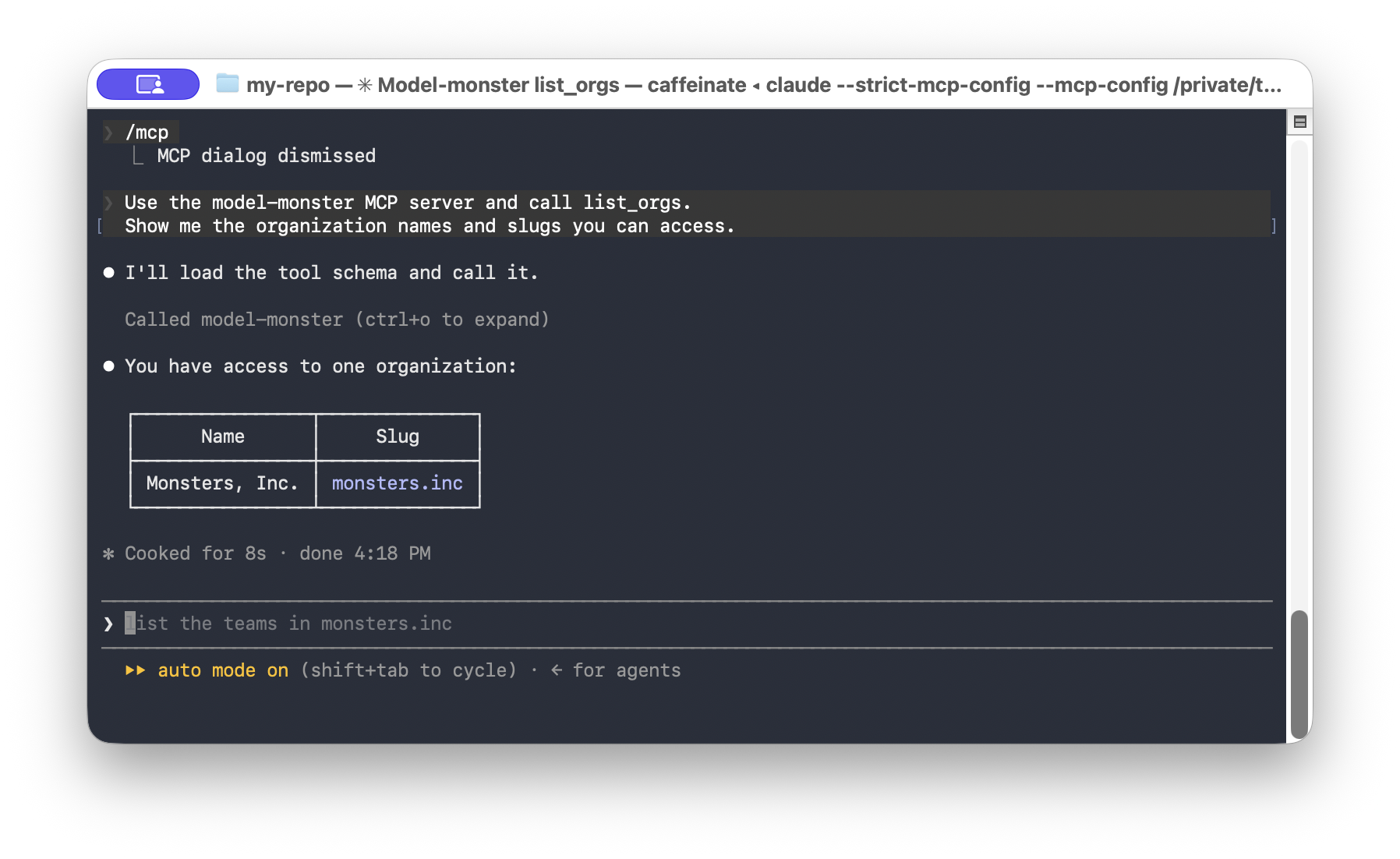This screenshot has height=859, width=1400.
Task: Click the "Monsters, Inc." name cell
Action: click(x=222, y=484)
